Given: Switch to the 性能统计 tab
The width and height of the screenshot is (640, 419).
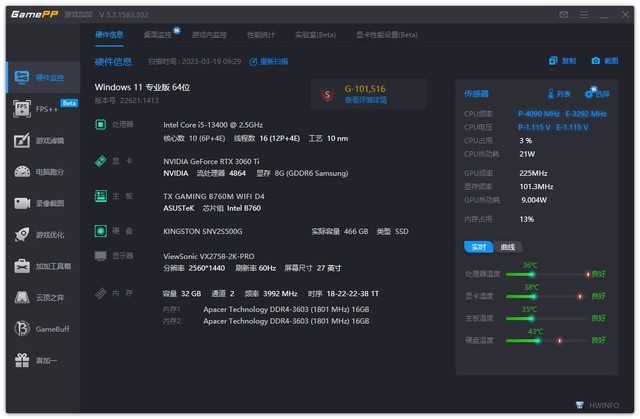Looking at the screenshot, I should click(x=261, y=34).
